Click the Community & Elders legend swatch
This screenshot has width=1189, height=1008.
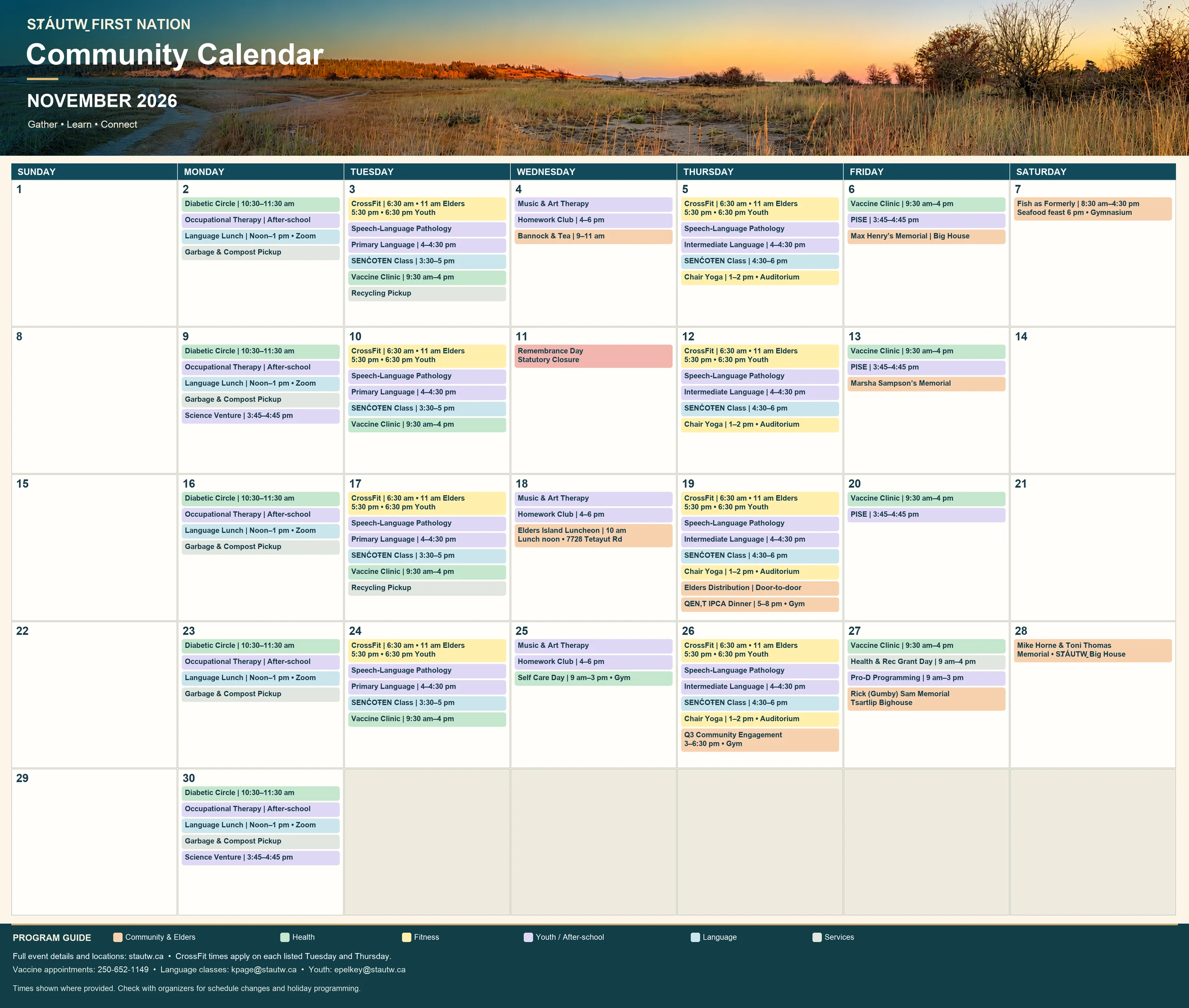pyautogui.click(x=118, y=937)
